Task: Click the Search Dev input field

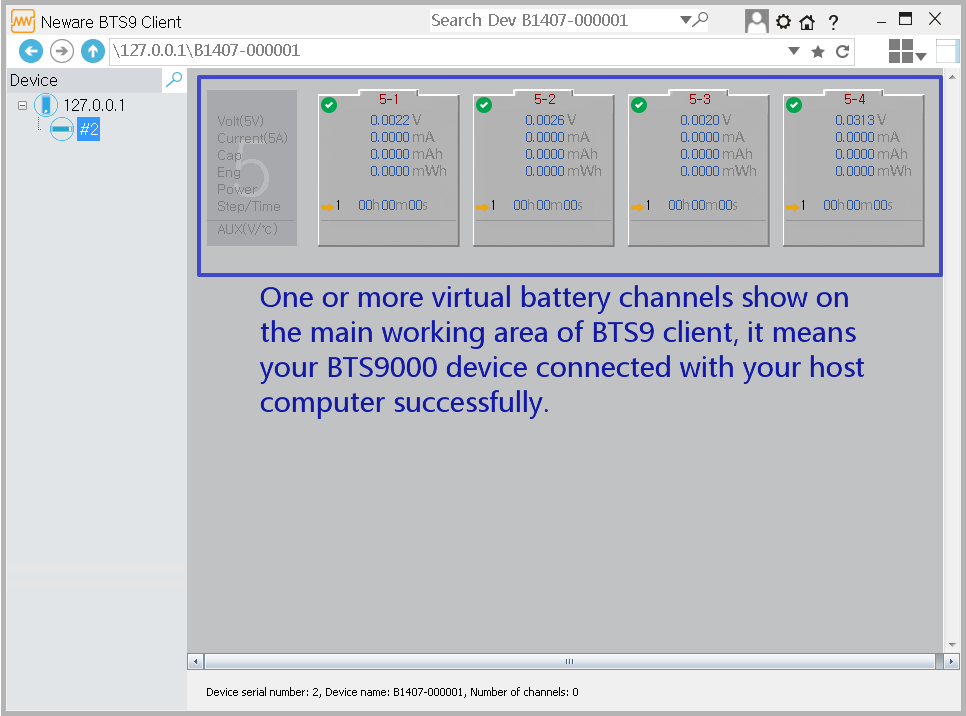Action: point(554,20)
